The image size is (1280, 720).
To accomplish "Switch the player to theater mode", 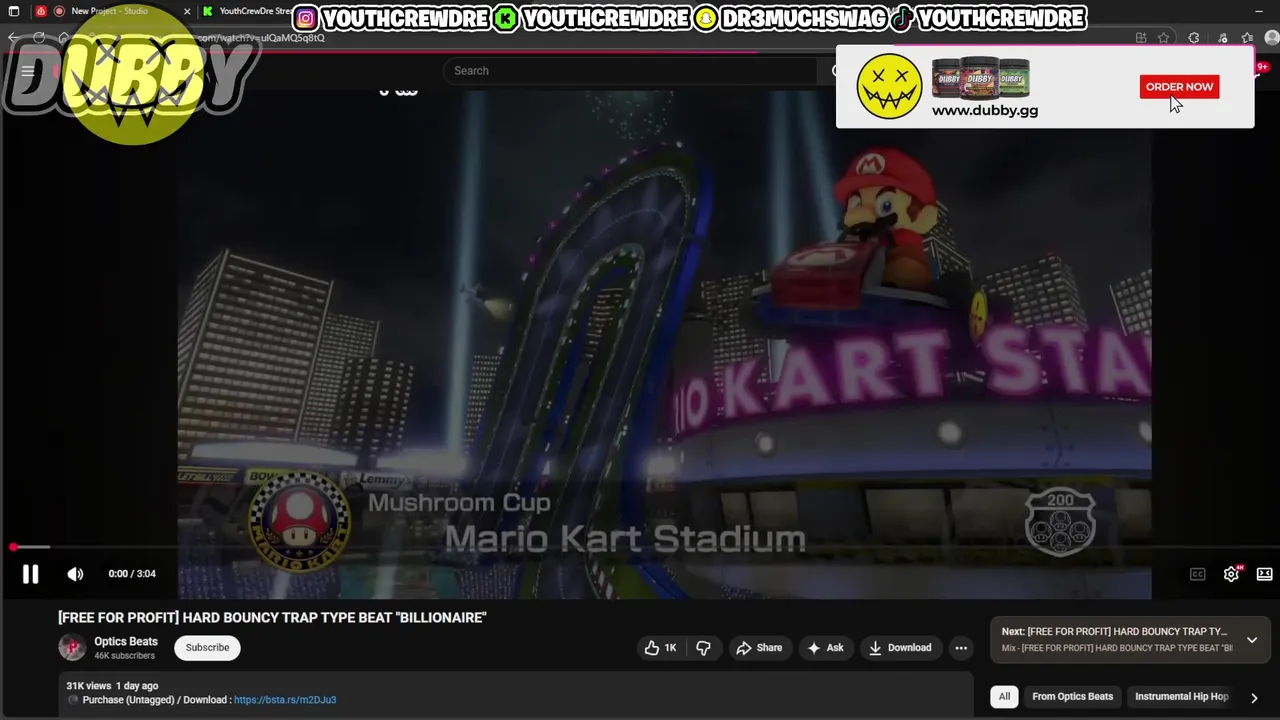I will pyautogui.click(x=1264, y=574).
